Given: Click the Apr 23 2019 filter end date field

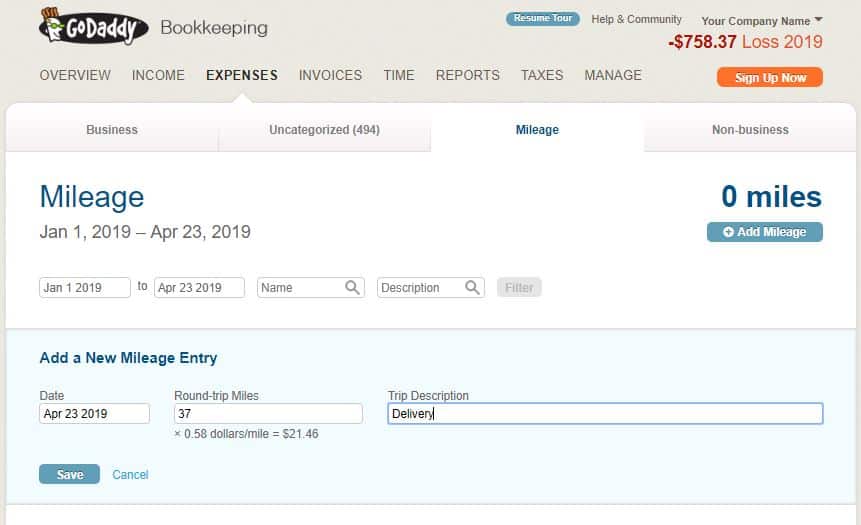Looking at the screenshot, I should pos(199,287).
